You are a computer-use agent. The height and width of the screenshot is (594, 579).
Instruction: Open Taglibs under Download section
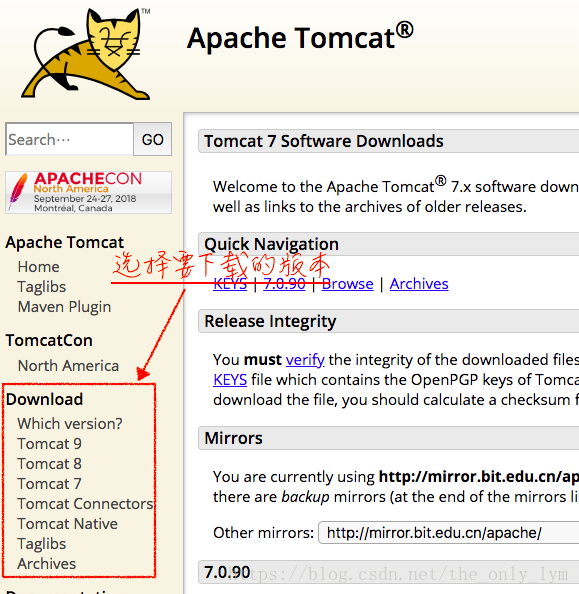point(42,544)
